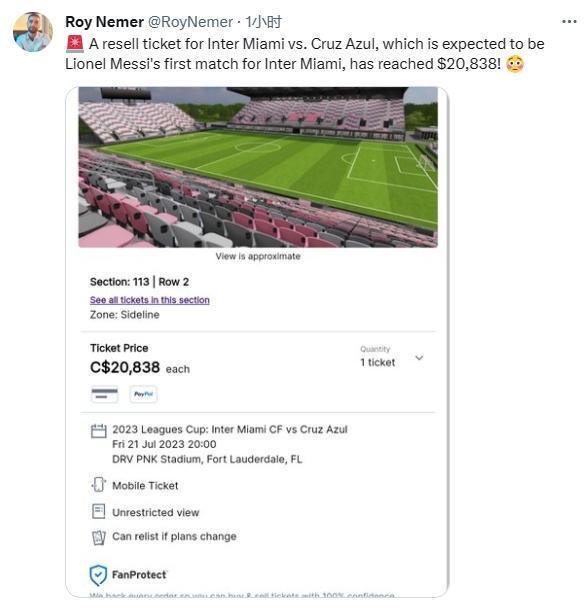587x608 pixels.
Task: Click the relist tickets icon
Action: 98,537
